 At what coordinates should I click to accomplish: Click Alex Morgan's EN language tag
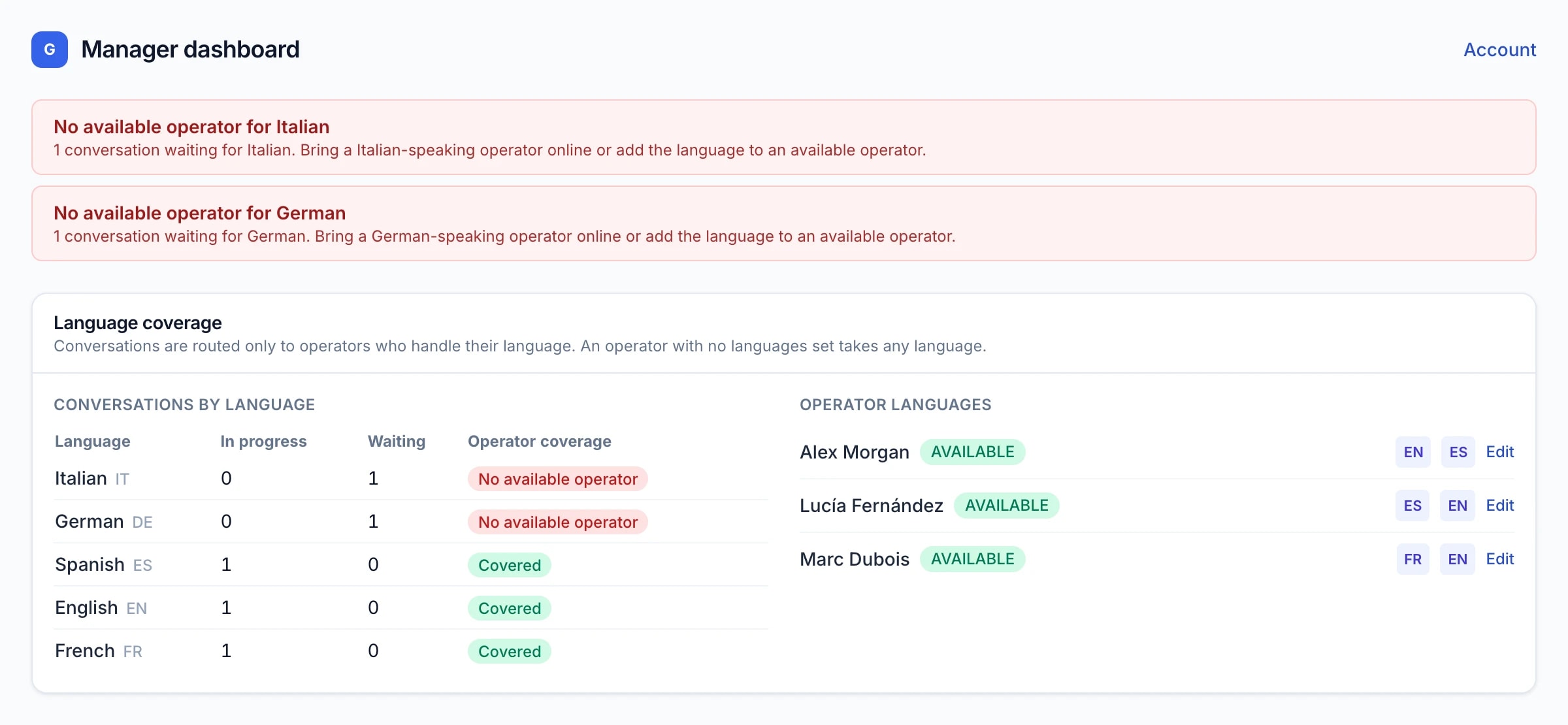[1413, 452]
